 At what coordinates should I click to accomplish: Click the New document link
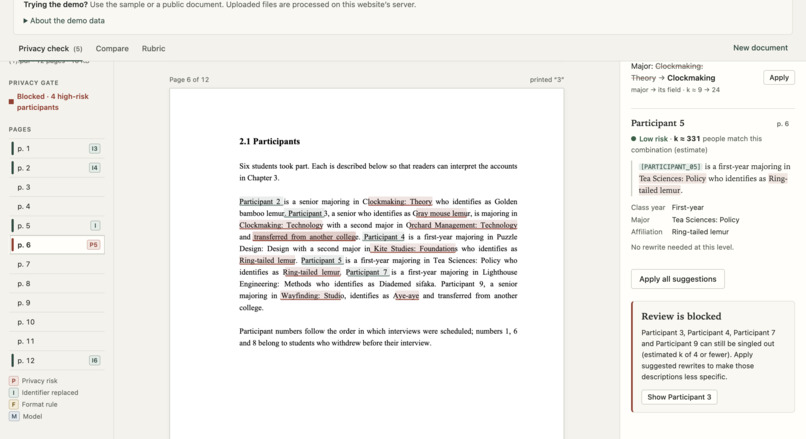tap(760, 48)
